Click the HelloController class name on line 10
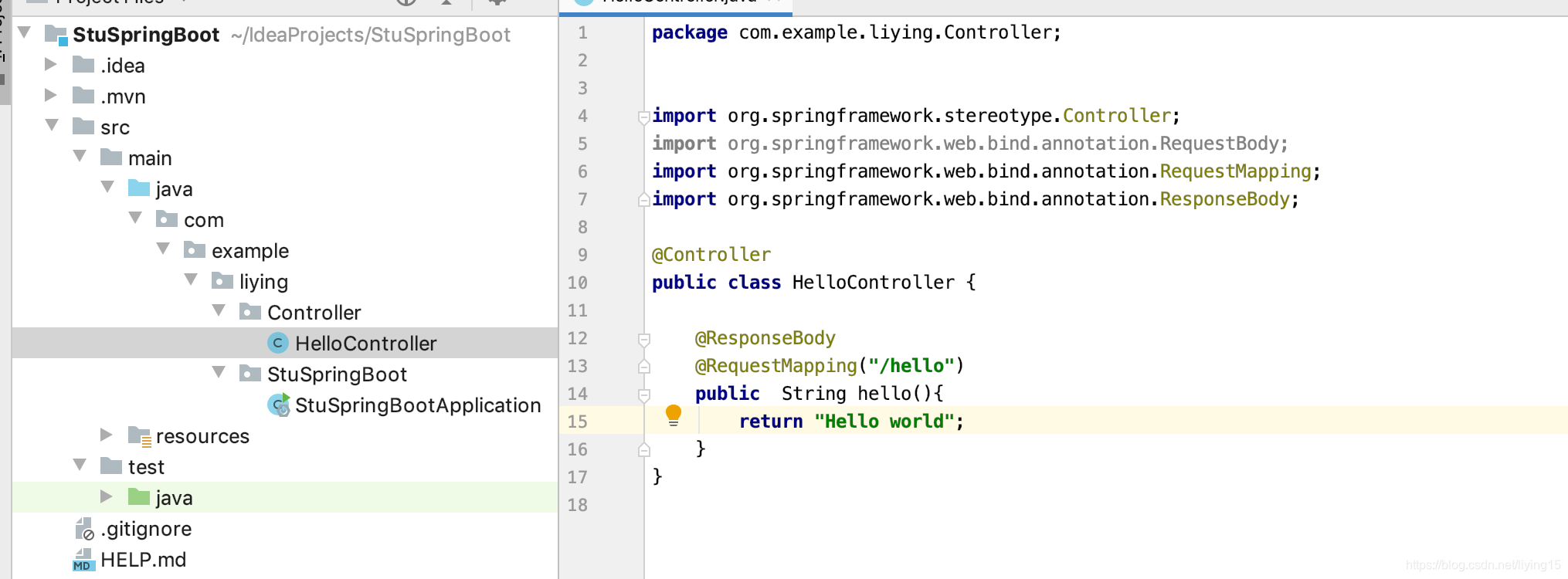The image size is (1568, 579). point(874,283)
